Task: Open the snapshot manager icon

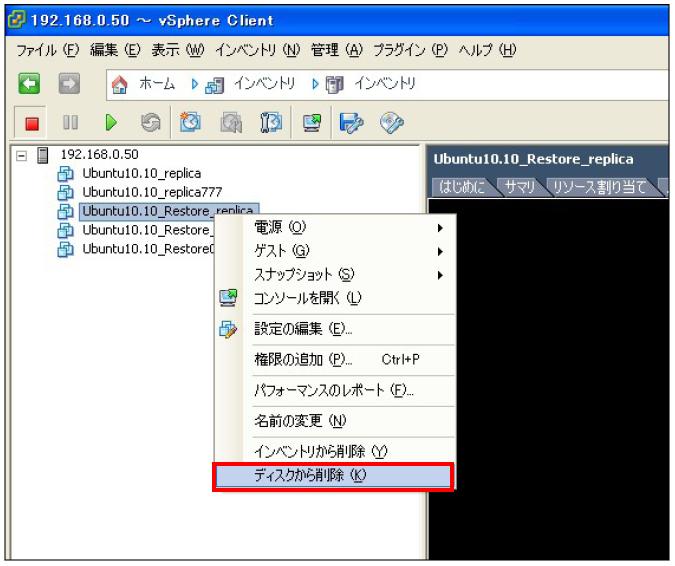Action: (271, 123)
